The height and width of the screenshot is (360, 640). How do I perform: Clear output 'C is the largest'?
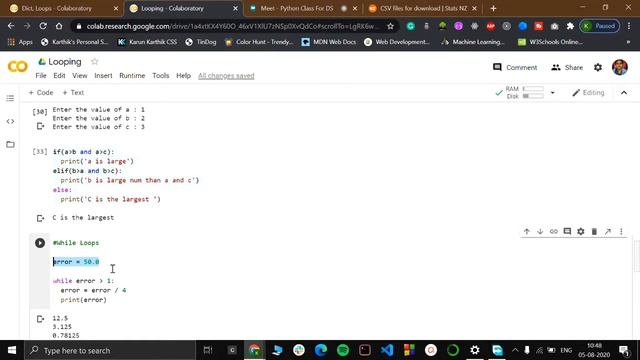pyautogui.click(x=40, y=218)
